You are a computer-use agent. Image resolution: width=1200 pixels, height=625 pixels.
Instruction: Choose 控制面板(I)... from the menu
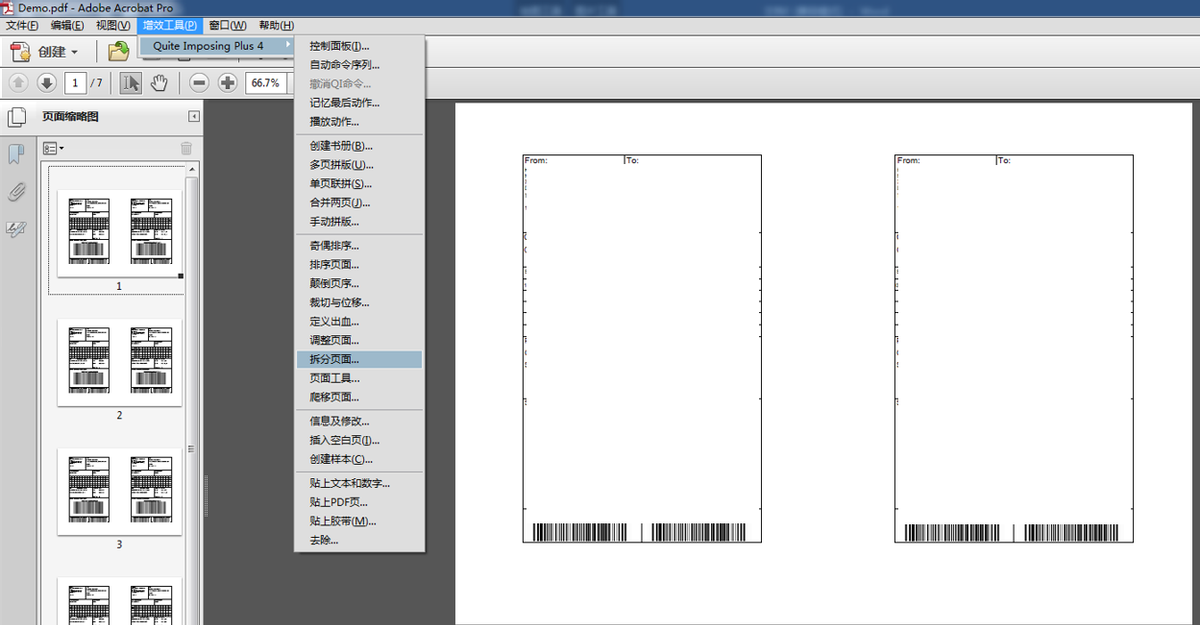[x=360, y=46]
